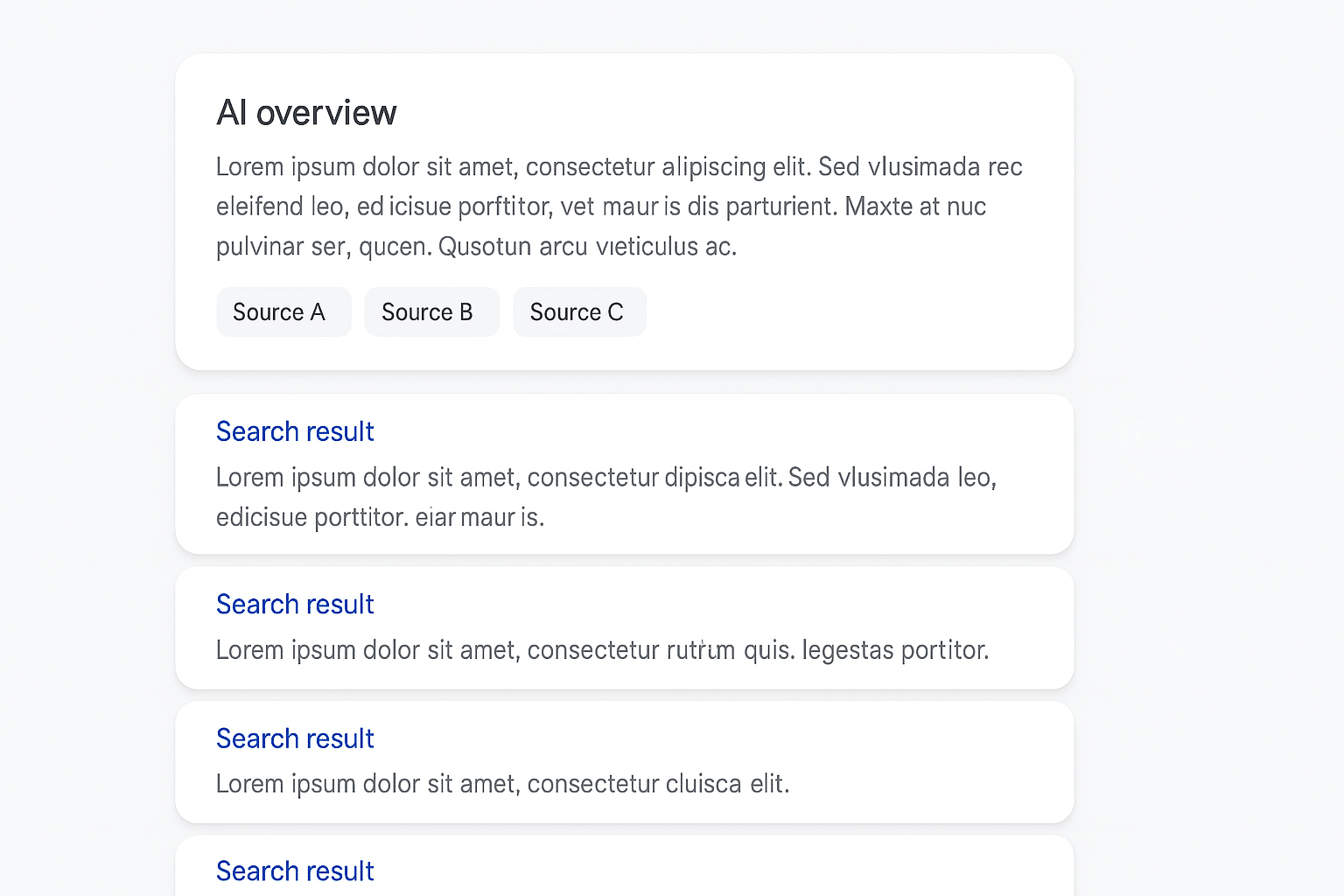Open Search result link above 'dipisca elit' snippet
This screenshot has width=1344, height=896.
tap(295, 431)
